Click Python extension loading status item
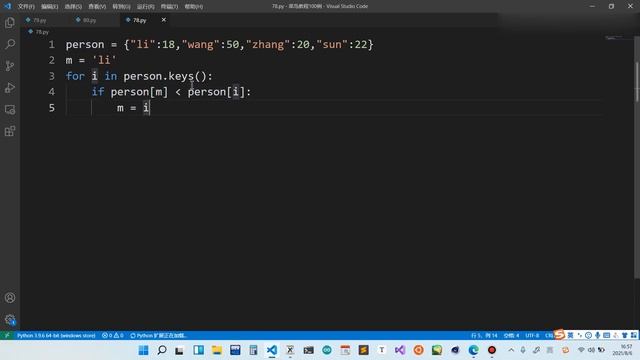This screenshot has height=360, width=640. 158,336
